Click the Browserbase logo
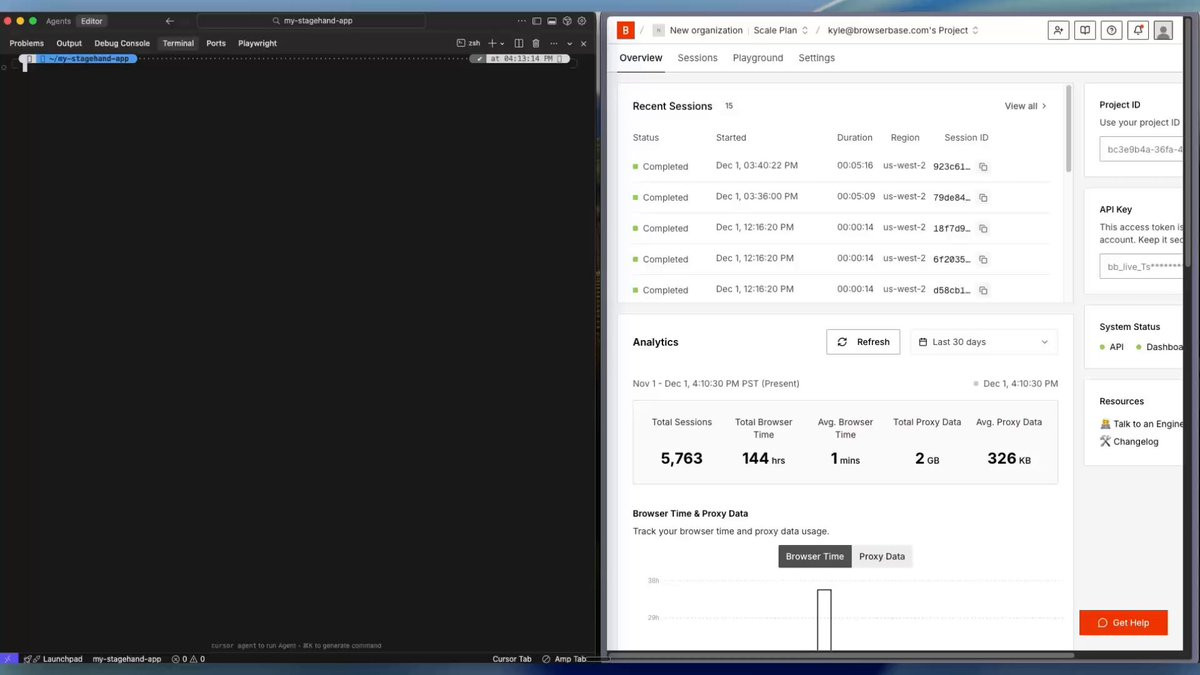This screenshot has height=675, width=1200. [625, 30]
